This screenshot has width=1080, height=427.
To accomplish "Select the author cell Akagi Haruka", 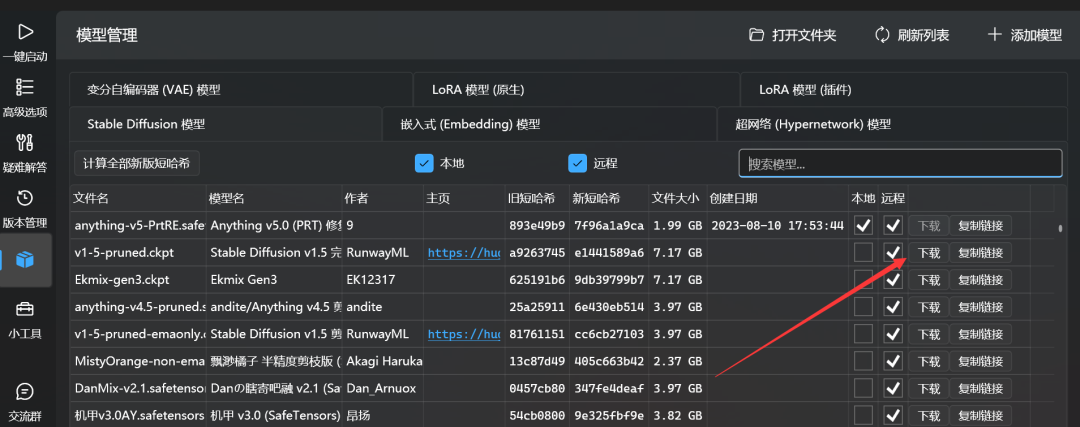I will 382,361.
